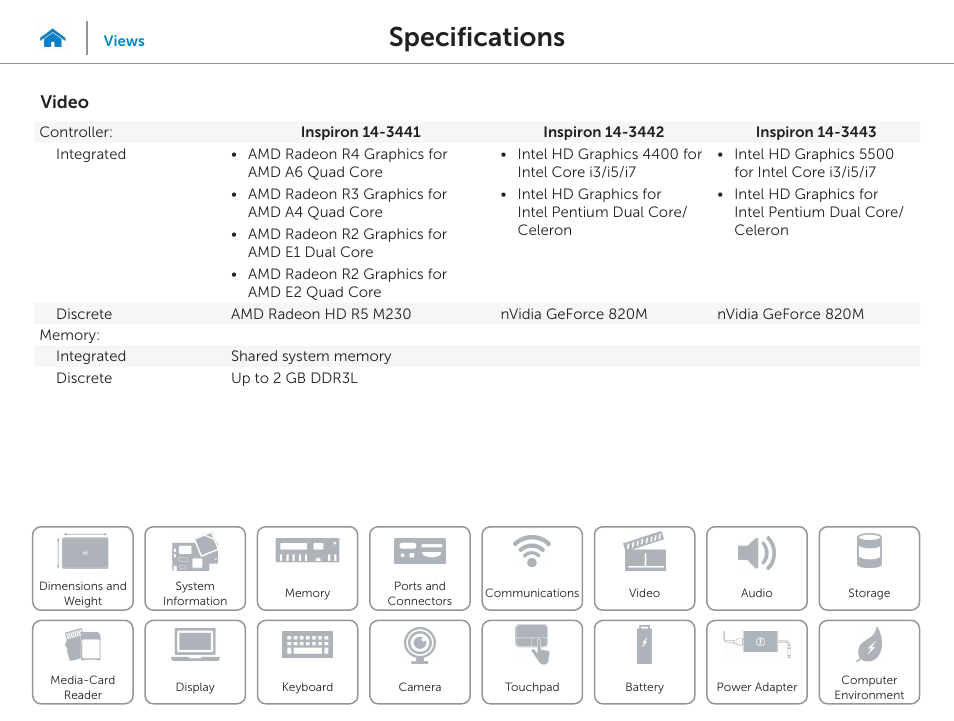This screenshot has width=954, height=721.
Task: Open the Media-Card Reader tile
Action: (83, 662)
